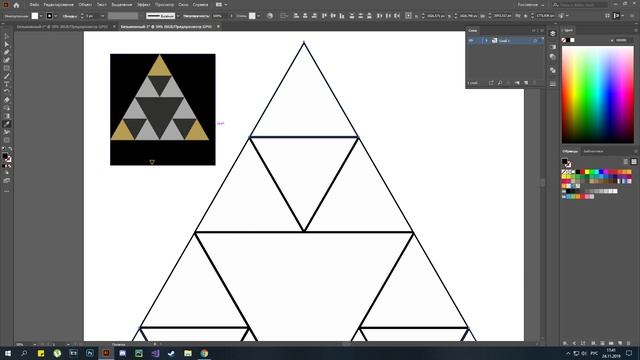This screenshot has height=360, width=640.
Task: Click target circle of layer Слой 1
Action: click(535, 41)
